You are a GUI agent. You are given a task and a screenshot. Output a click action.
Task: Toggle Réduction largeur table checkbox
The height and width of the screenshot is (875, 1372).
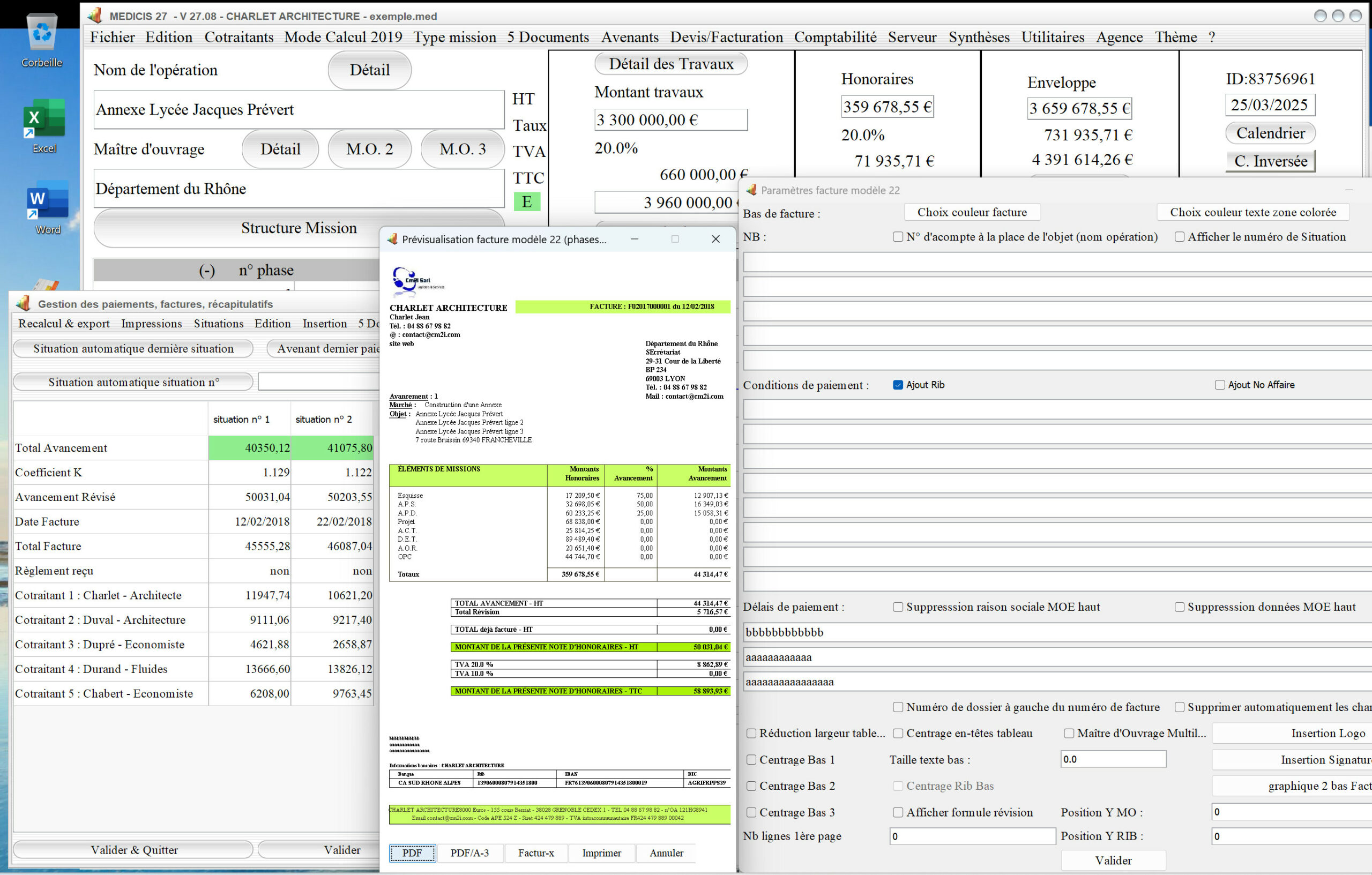(x=751, y=733)
